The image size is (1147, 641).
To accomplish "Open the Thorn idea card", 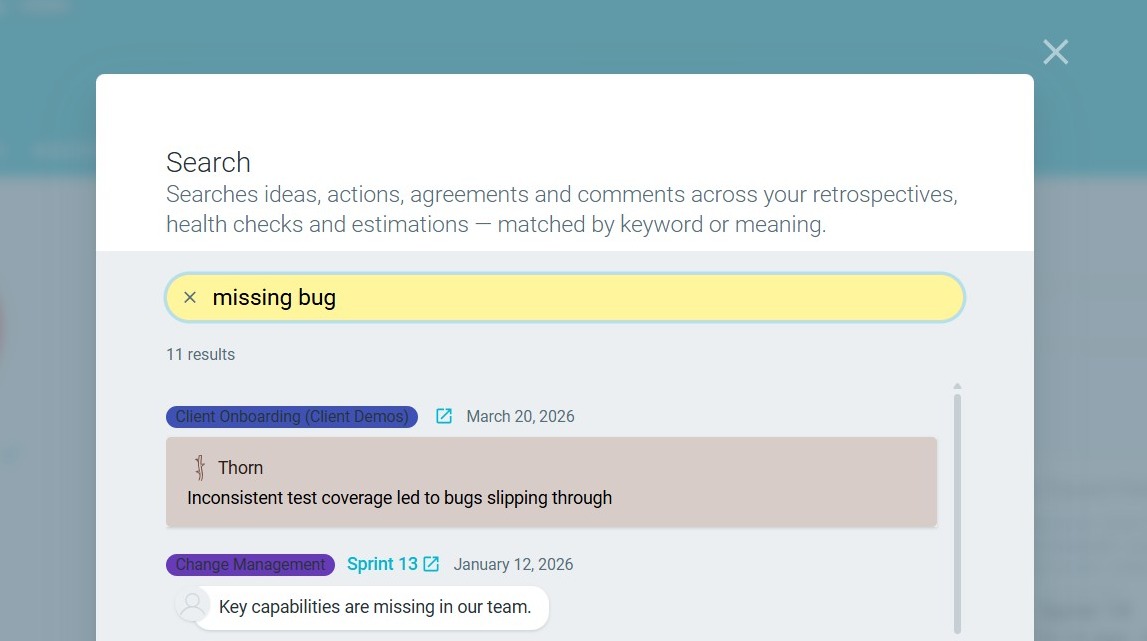I will pyautogui.click(x=551, y=481).
